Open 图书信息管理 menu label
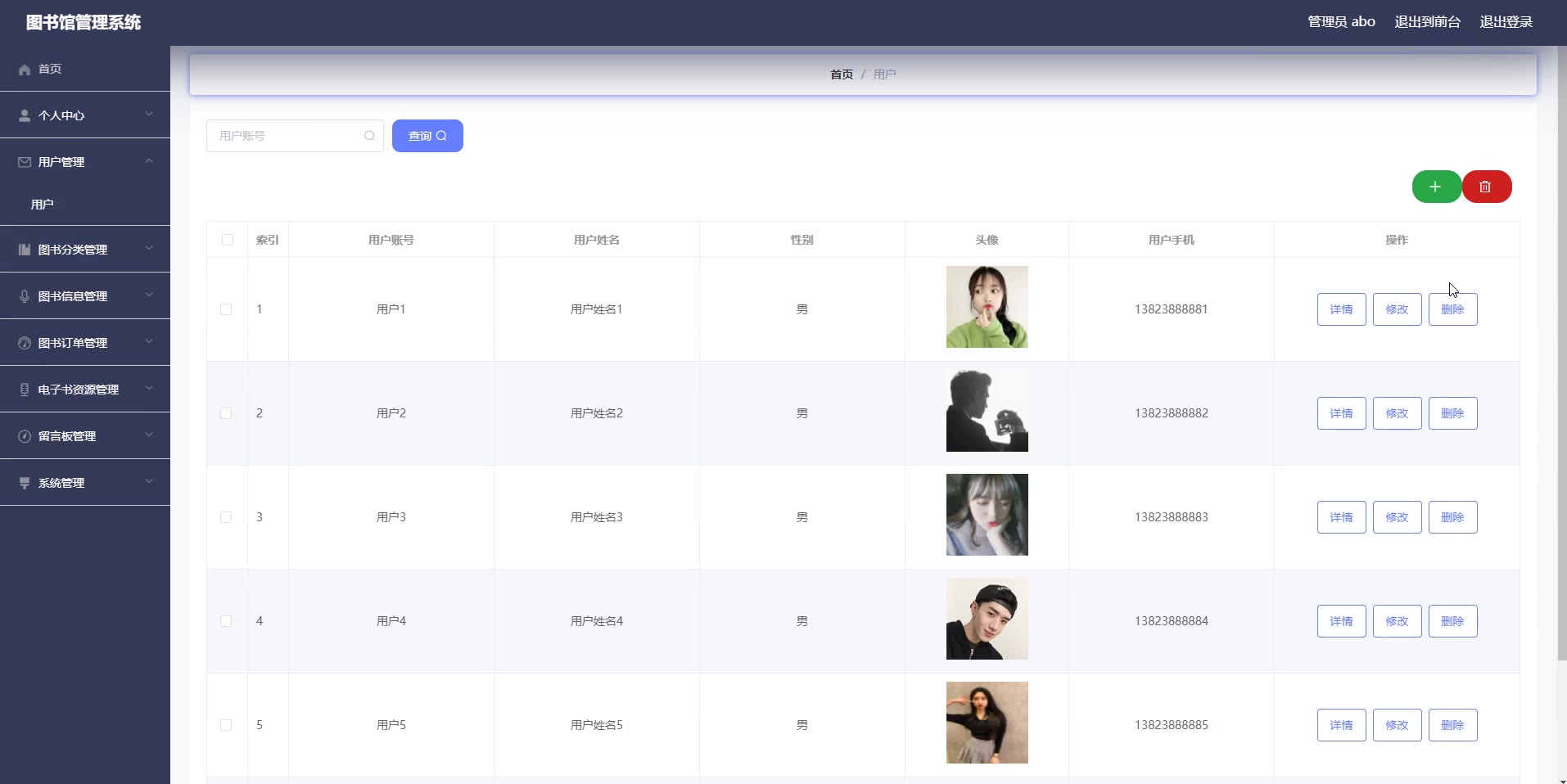This screenshot has width=1567, height=784. (73, 296)
